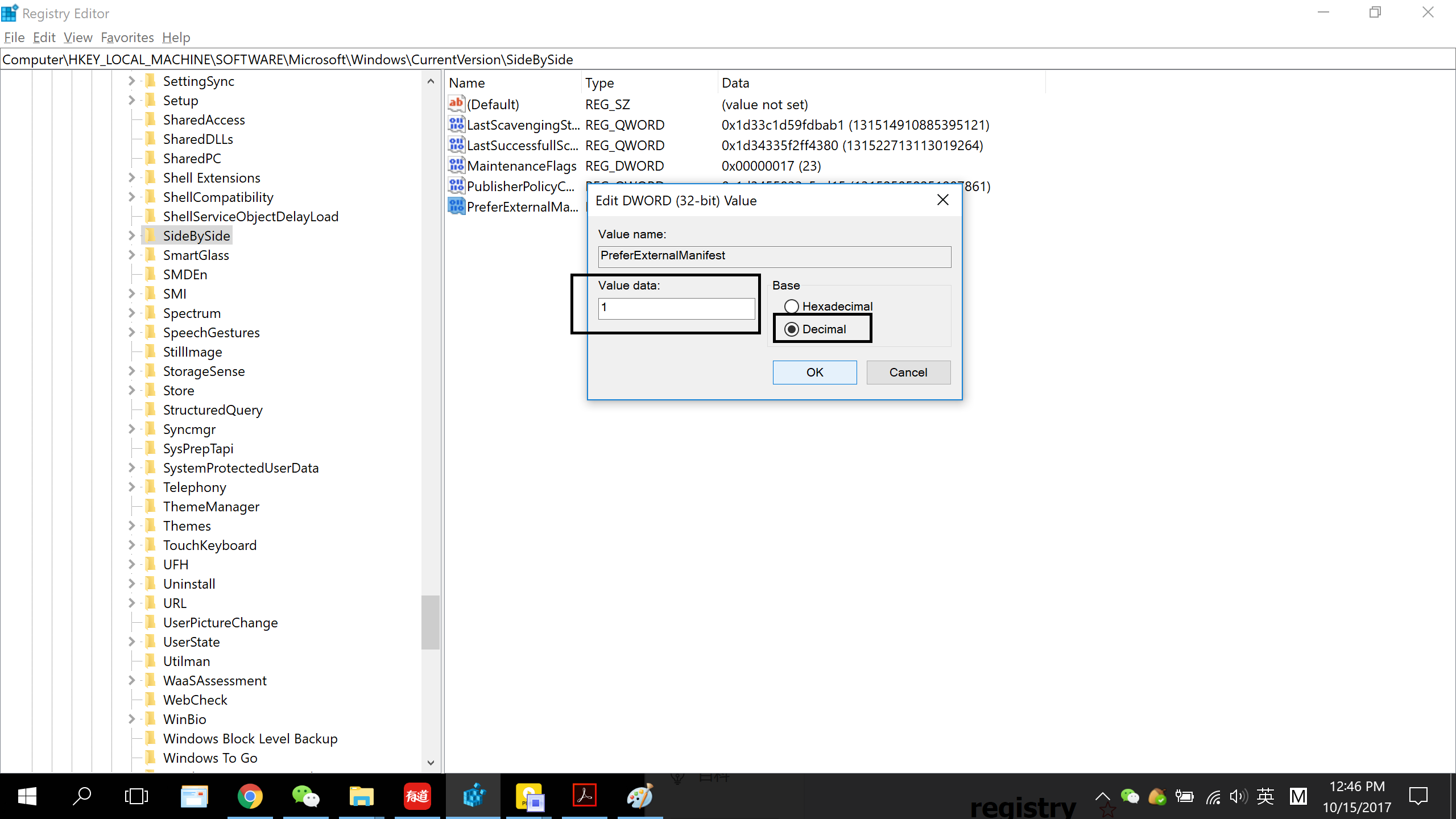The image size is (1456, 819).
Task: Click the Value data input field
Action: pos(676,308)
